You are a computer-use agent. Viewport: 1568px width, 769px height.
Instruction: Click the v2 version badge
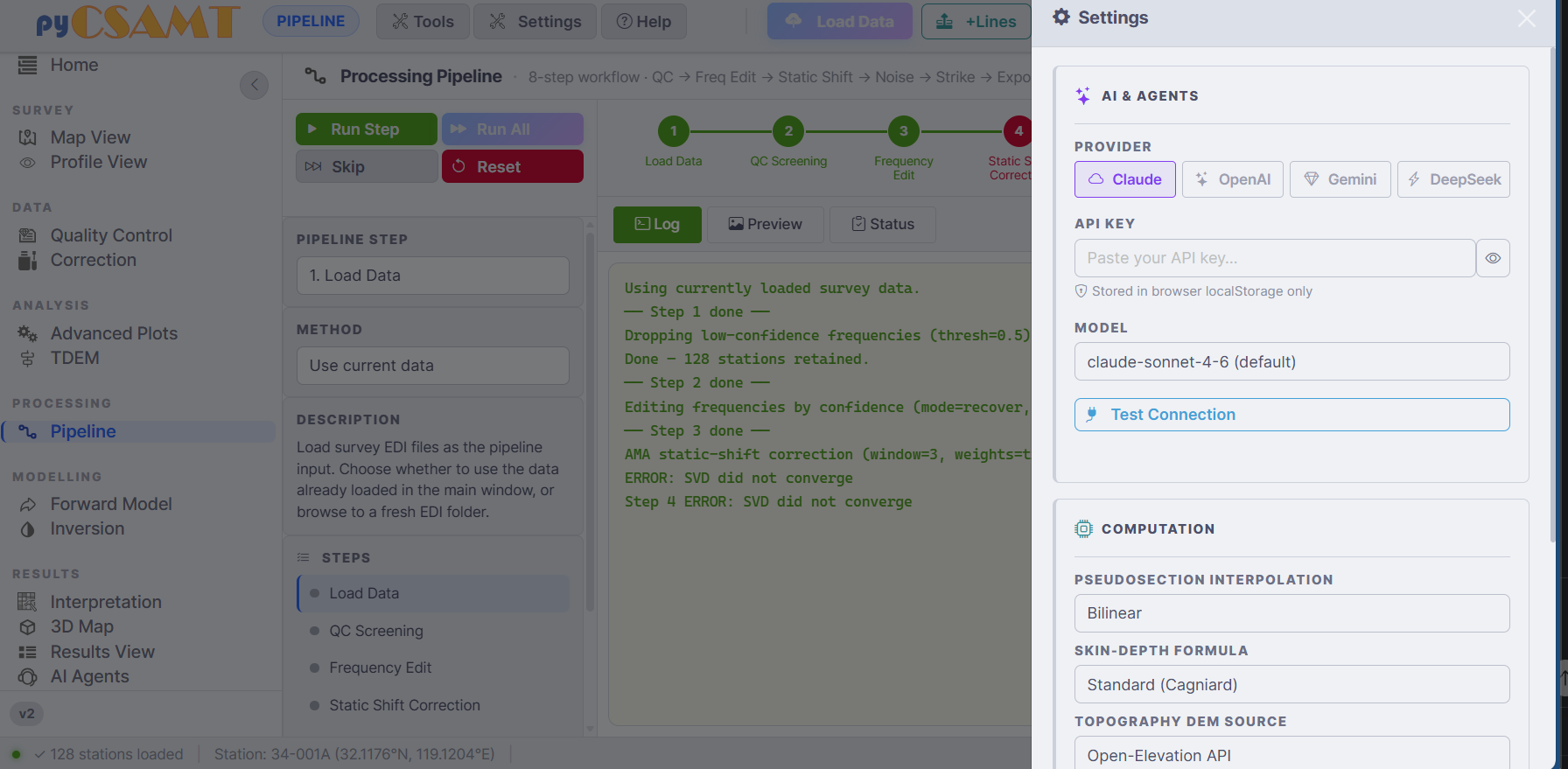(27, 714)
